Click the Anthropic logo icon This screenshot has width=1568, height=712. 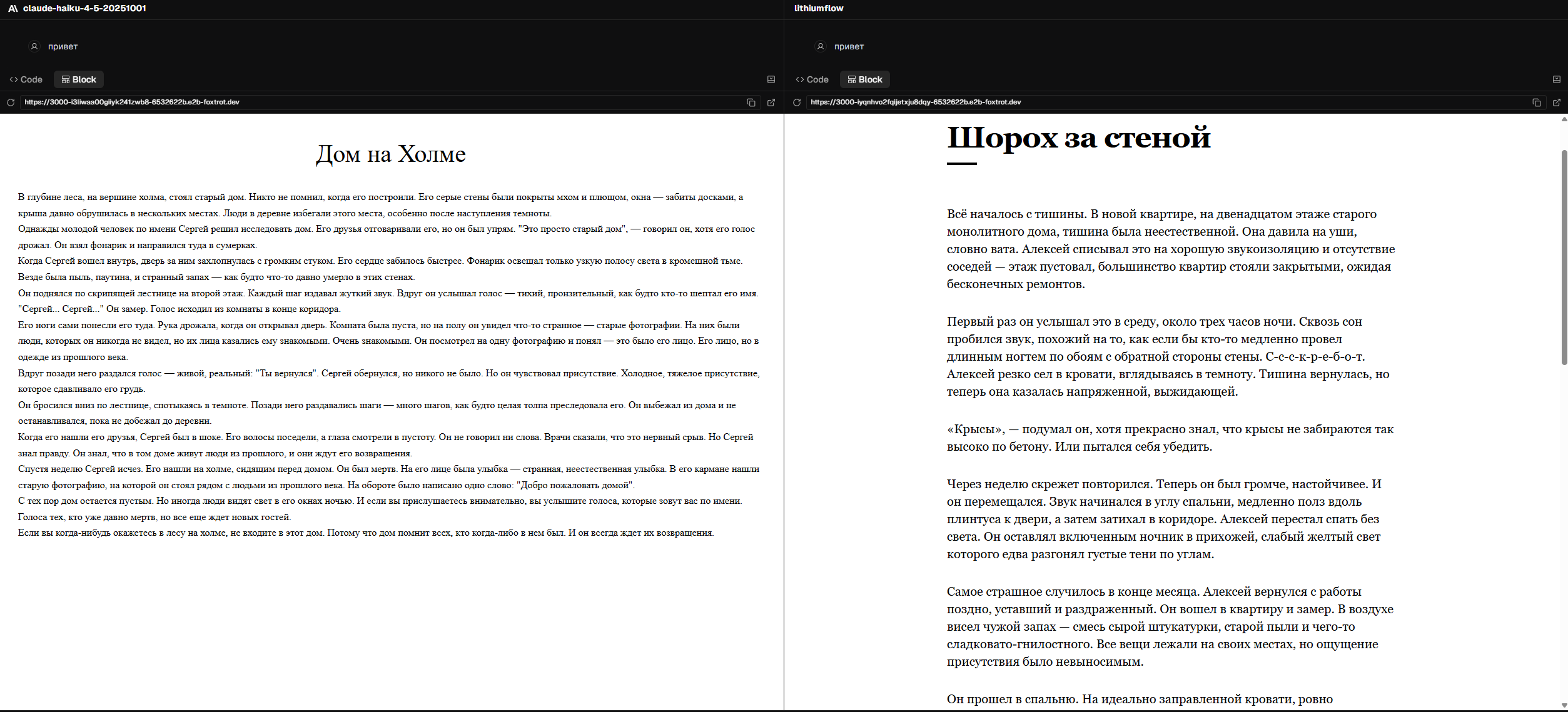[x=13, y=8]
